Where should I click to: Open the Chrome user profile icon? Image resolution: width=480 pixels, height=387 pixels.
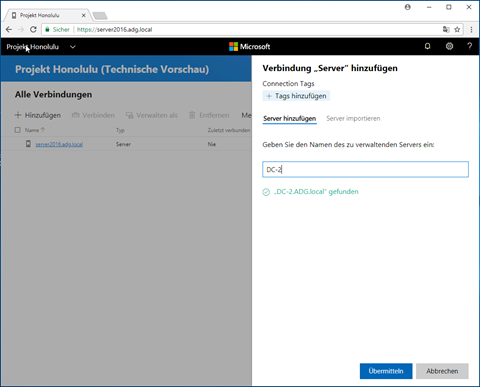pos(407,7)
